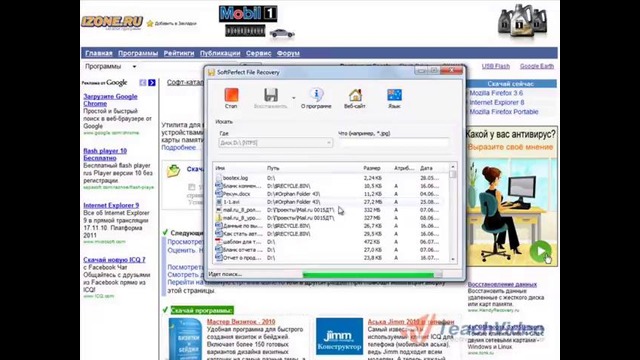Select the Ресум.docx file in list

[x=331, y=194]
